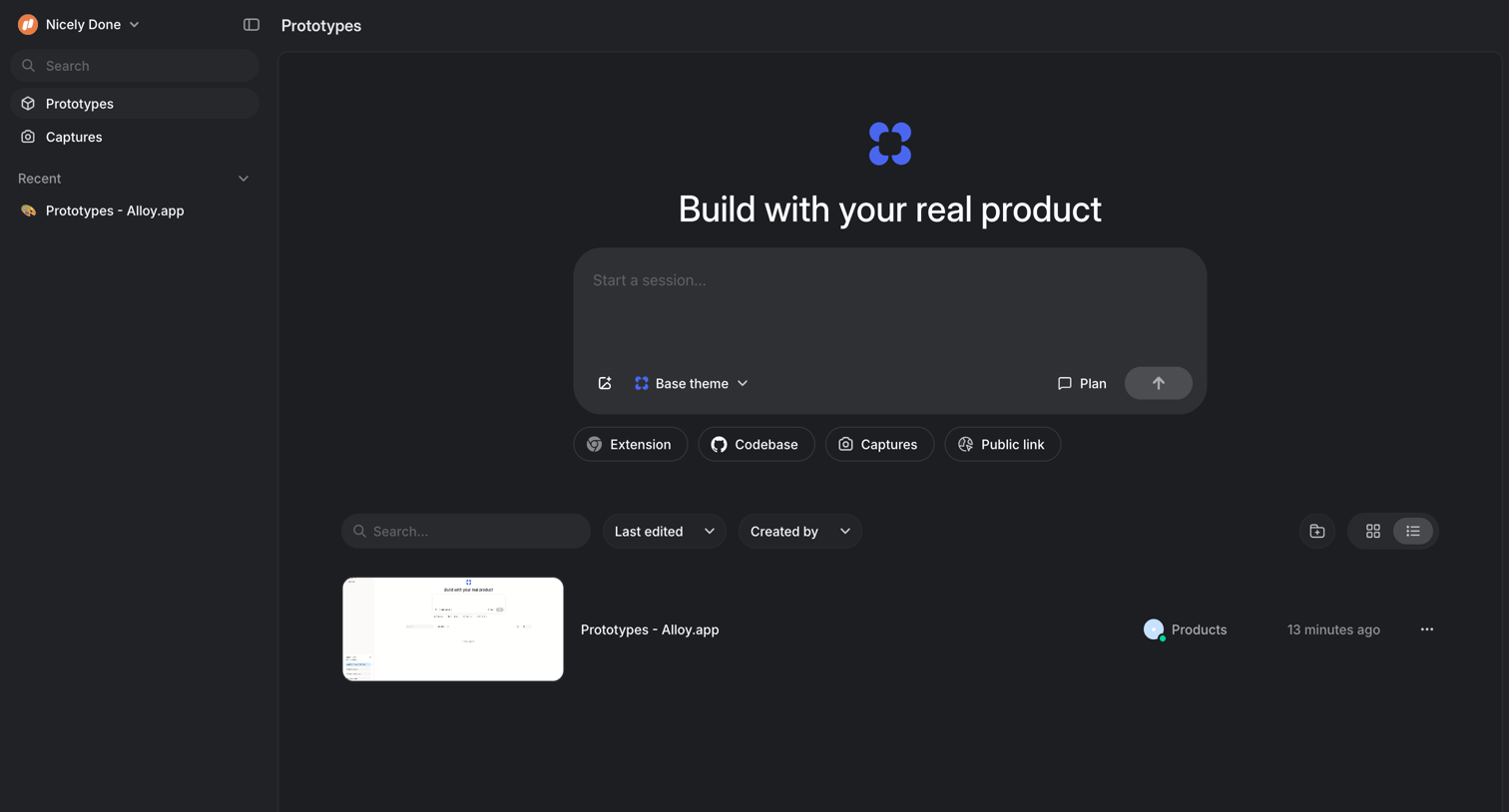Screen dimensions: 1509x812
Task: Open the more options menu for Prototypes - Alloy.app
Action: 1427,629
